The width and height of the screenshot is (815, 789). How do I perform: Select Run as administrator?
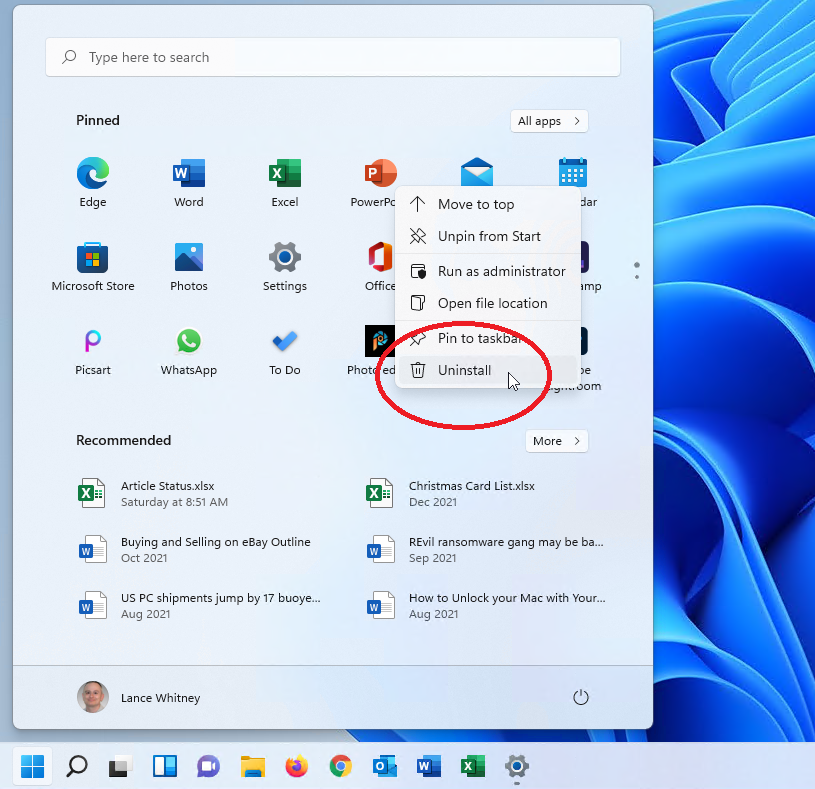point(488,271)
